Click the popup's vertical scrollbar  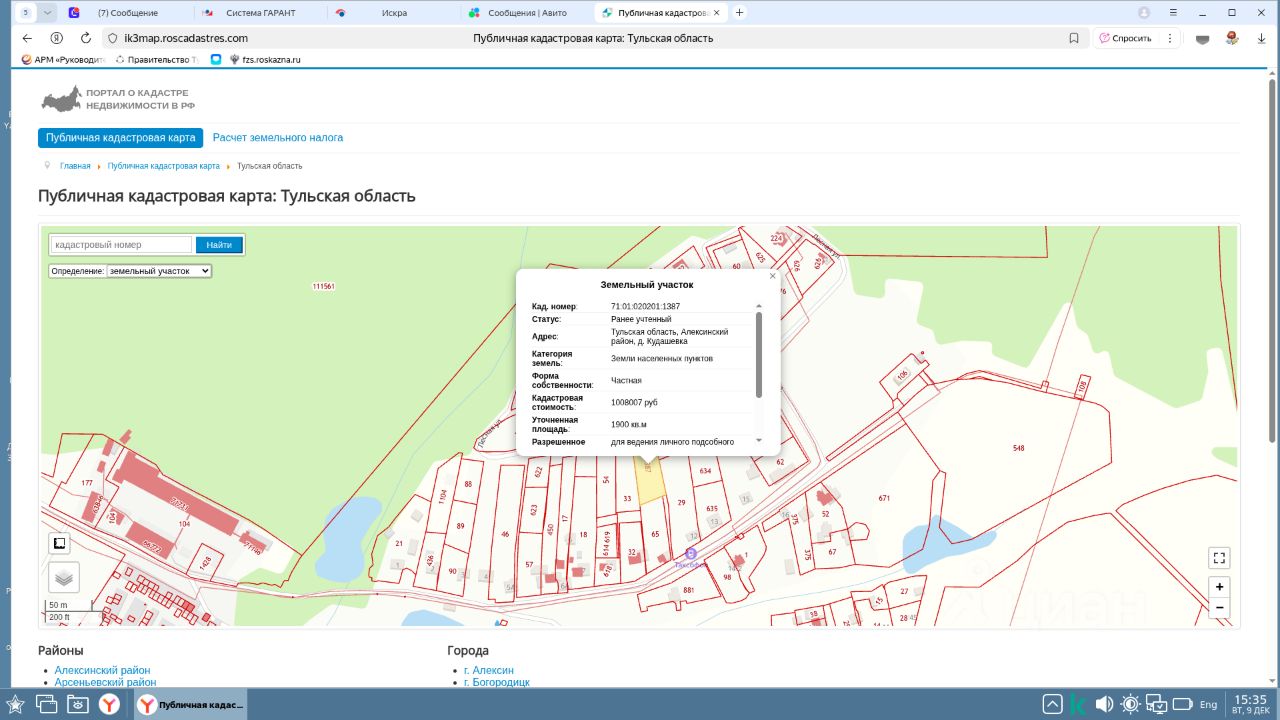click(759, 355)
